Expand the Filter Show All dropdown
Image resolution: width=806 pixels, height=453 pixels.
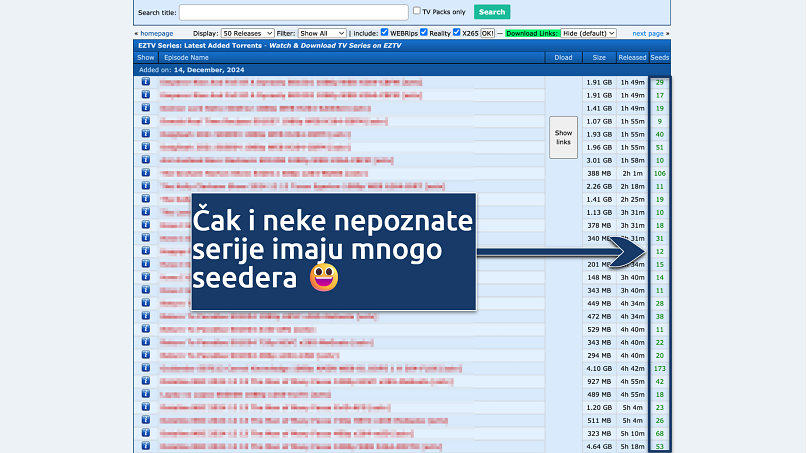pyautogui.click(x=323, y=33)
